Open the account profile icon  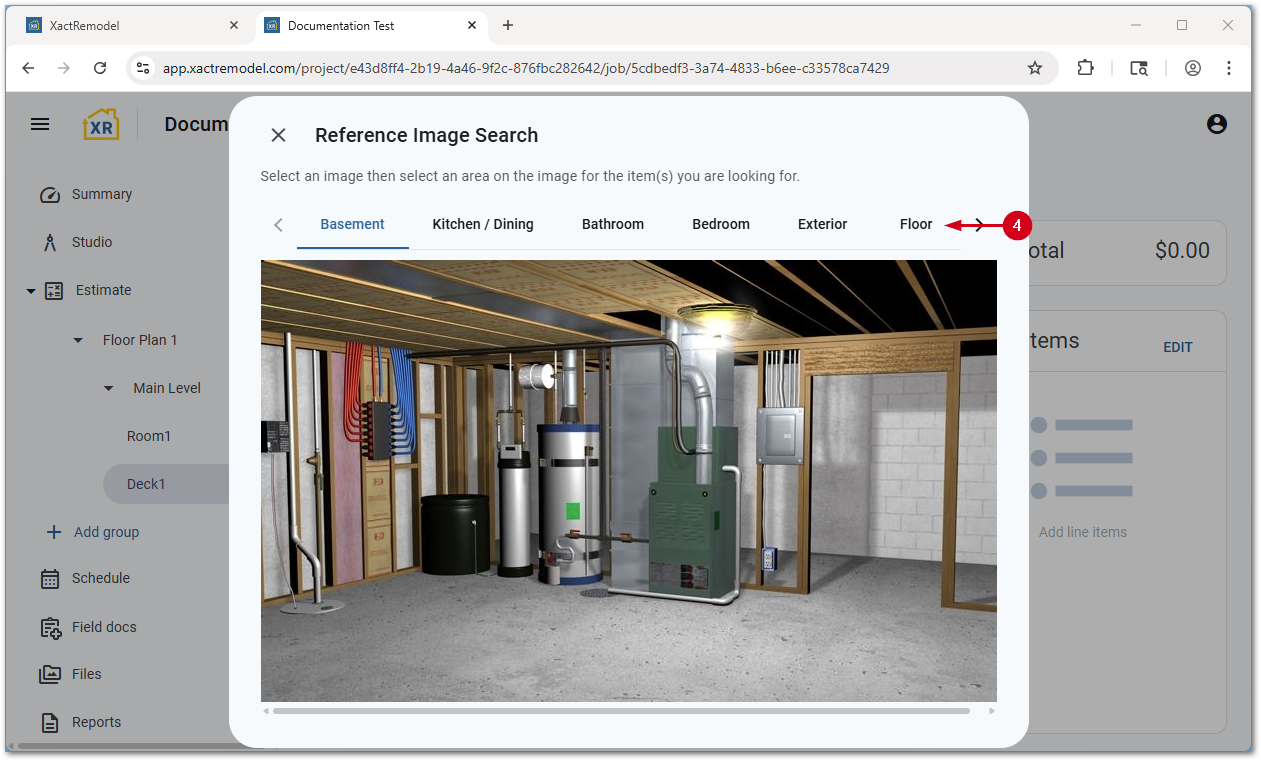(x=1216, y=123)
